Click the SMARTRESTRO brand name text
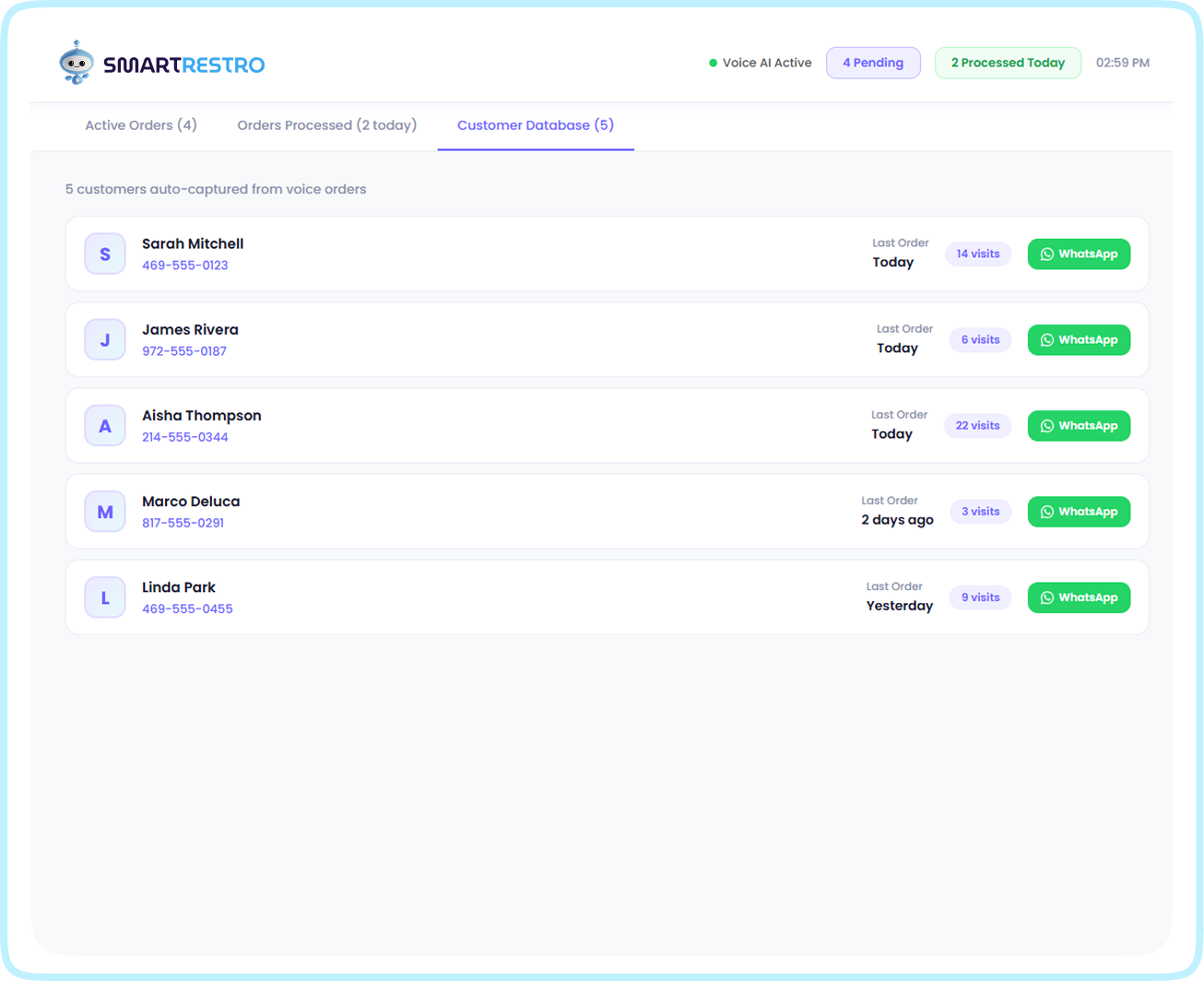1204x981 pixels. (184, 65)
